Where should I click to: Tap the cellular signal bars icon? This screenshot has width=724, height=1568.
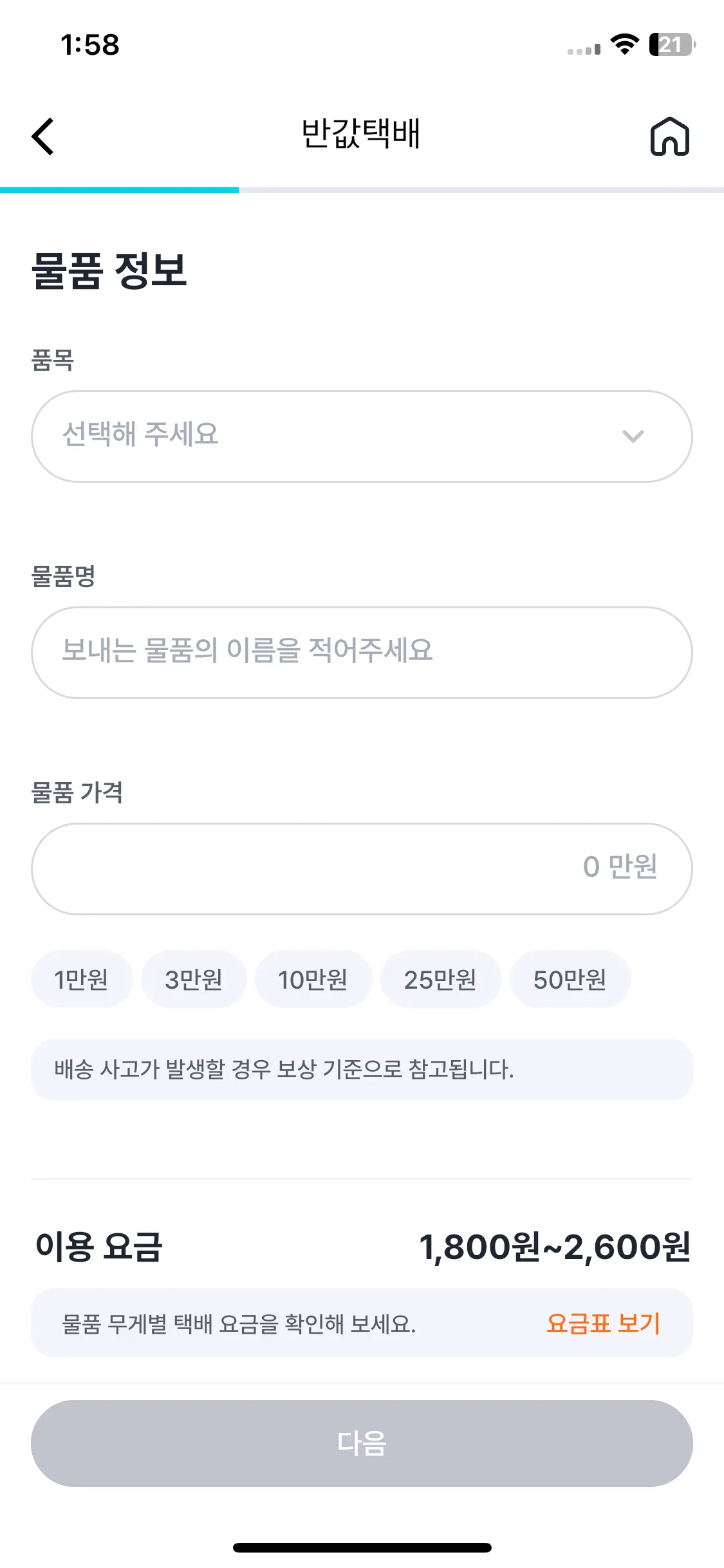coord(584,50)
